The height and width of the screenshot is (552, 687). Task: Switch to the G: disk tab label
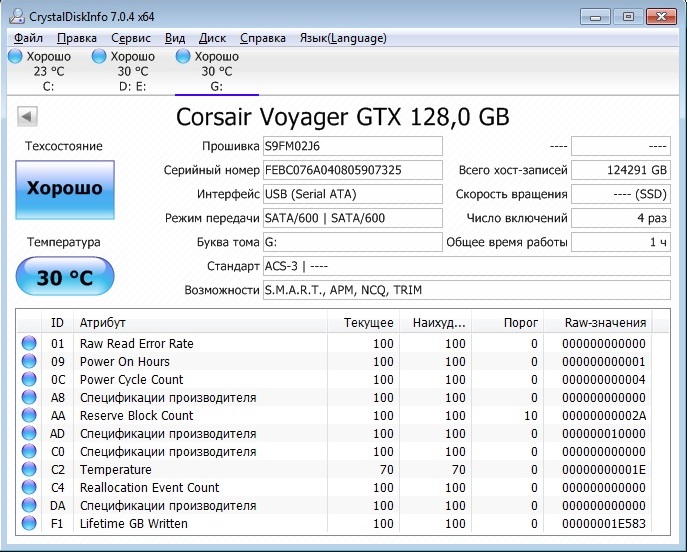point(216,86)
